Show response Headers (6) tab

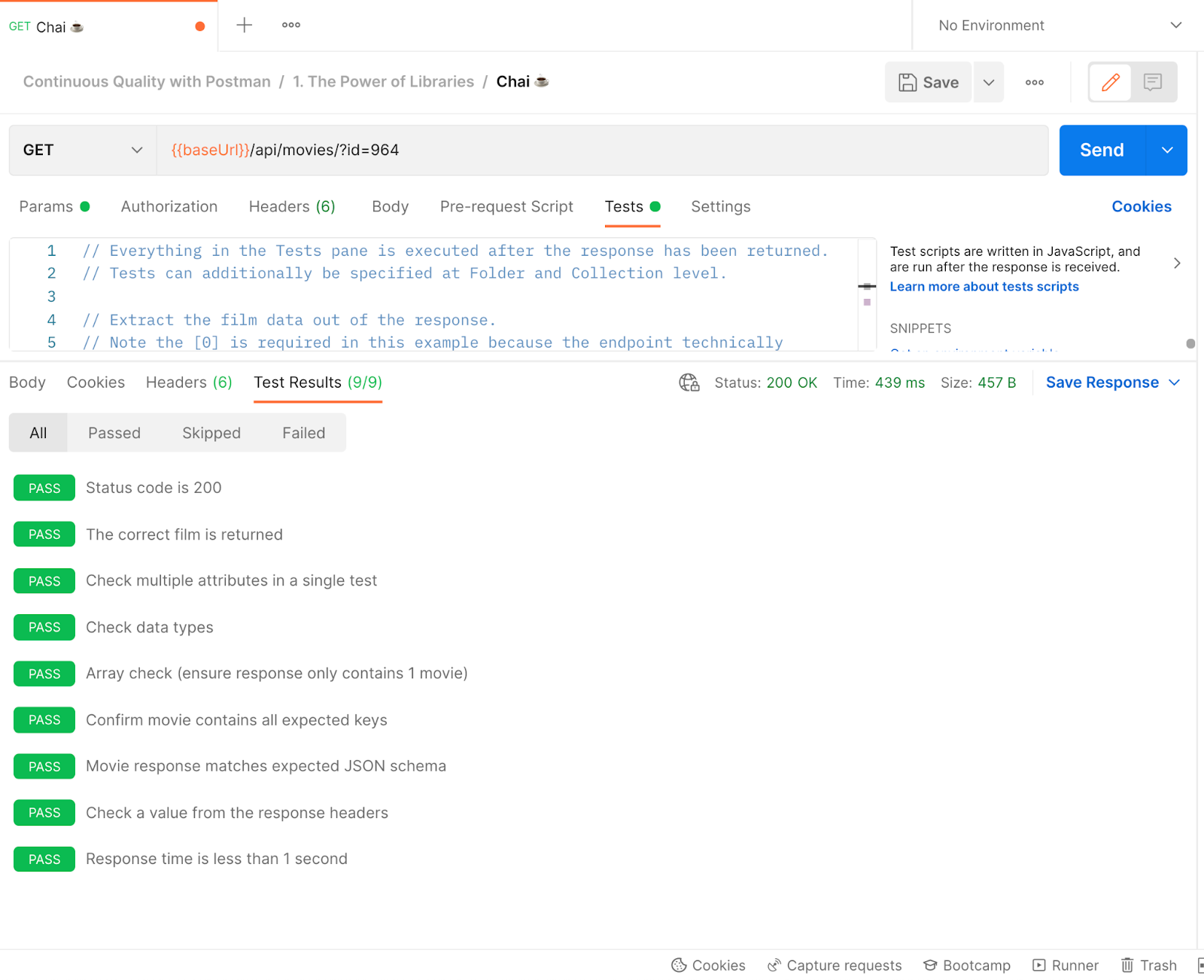[x=189, y=382]
